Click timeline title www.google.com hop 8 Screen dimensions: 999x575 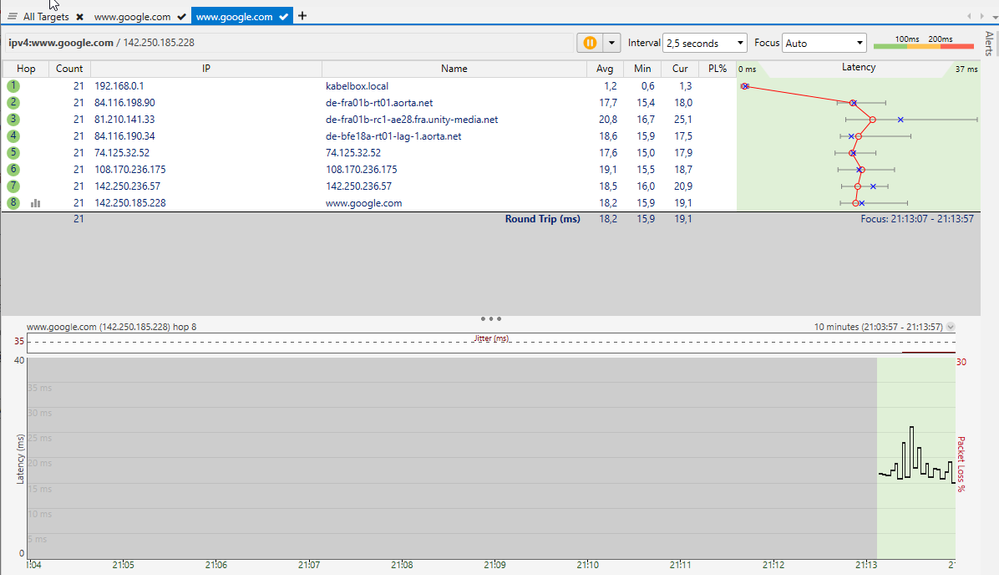coord(111,327)
